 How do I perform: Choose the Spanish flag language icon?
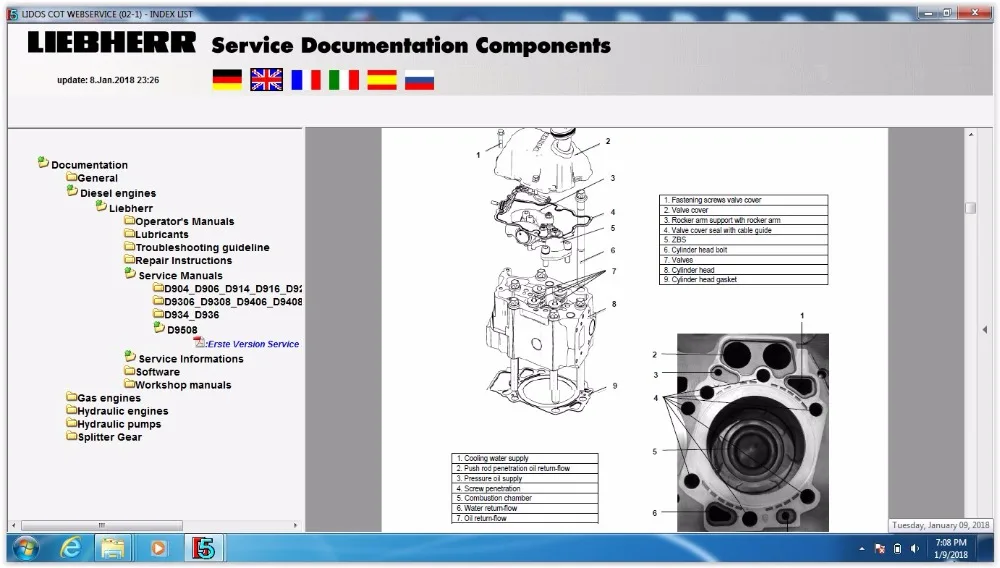382,80
